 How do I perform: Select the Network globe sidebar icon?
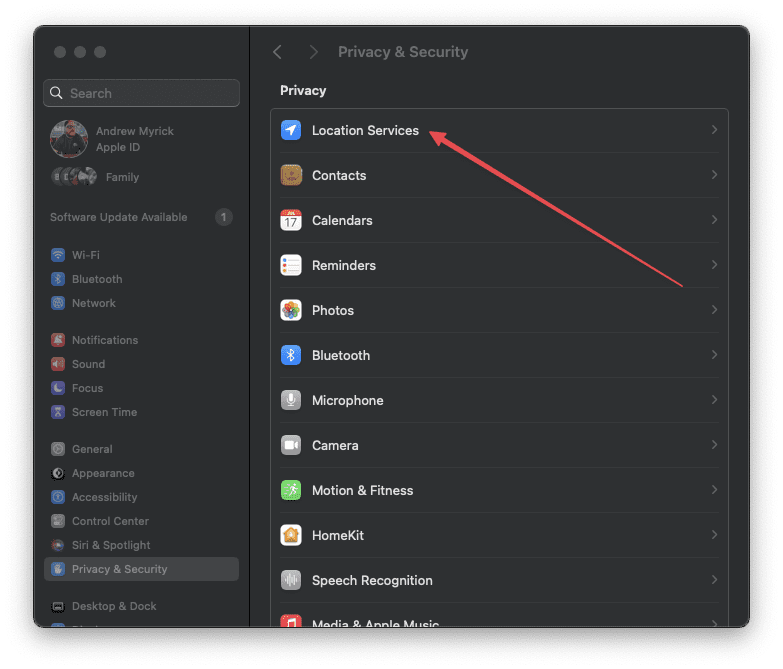(58, 303)
